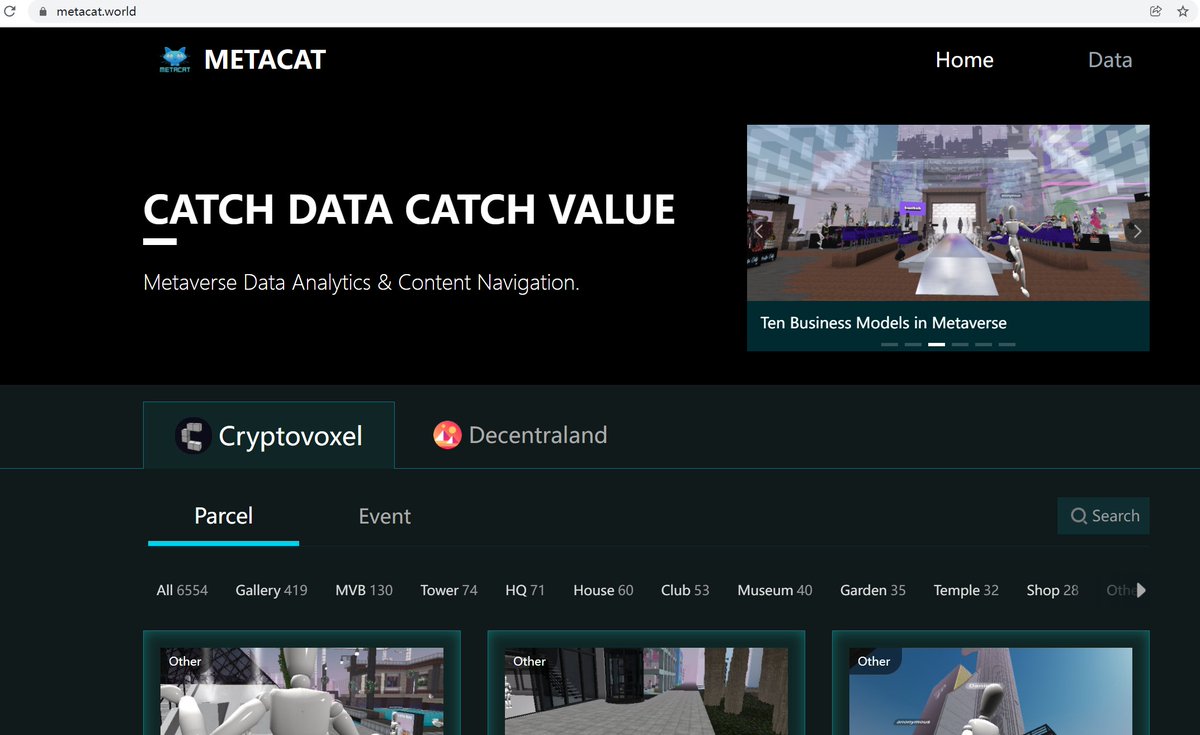1200x735 pixels.
Task: Click the carousel banner image
Action: [x=948, y=215]
